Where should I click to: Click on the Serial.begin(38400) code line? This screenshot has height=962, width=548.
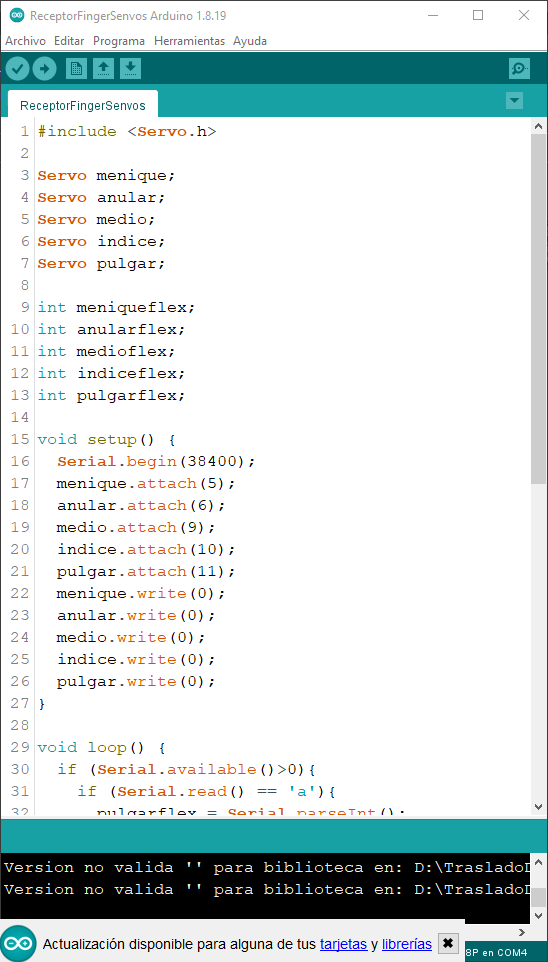(x=156, y=461)
